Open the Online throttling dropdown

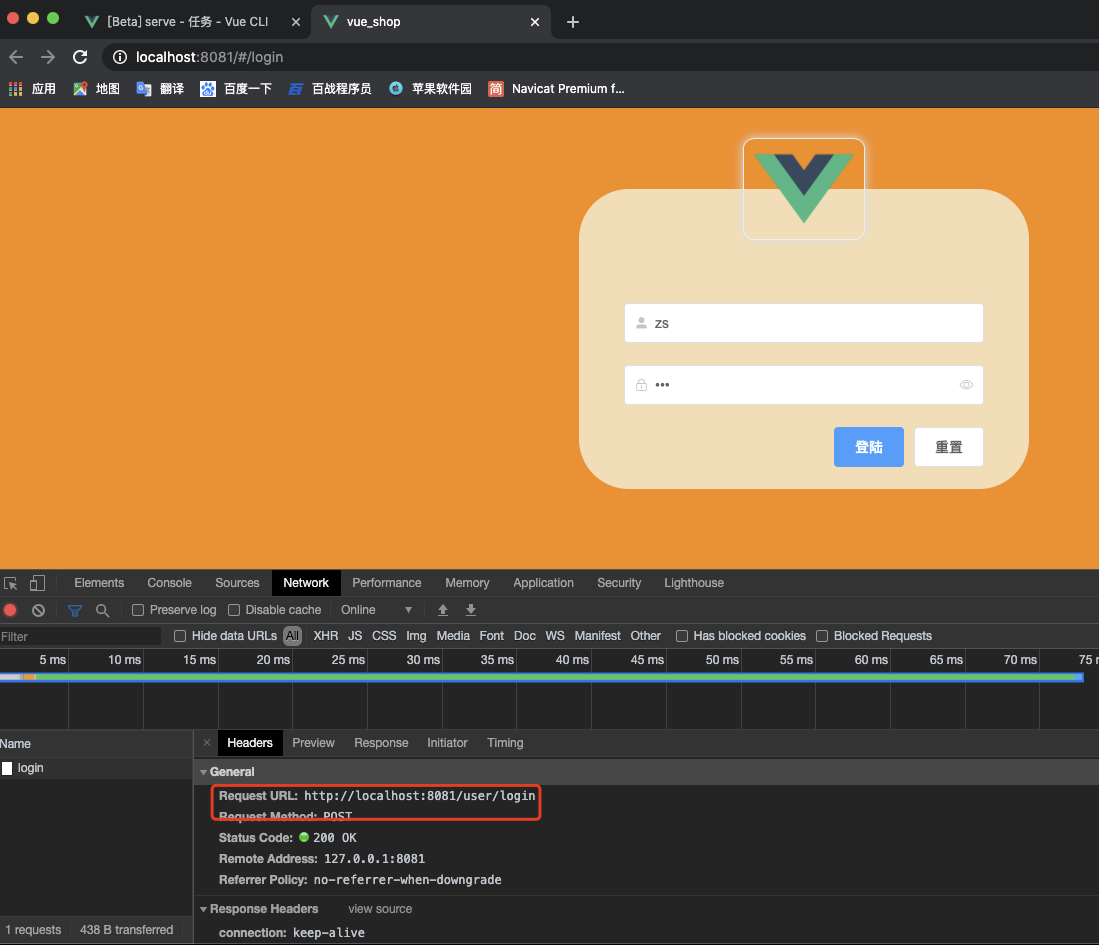376,610
